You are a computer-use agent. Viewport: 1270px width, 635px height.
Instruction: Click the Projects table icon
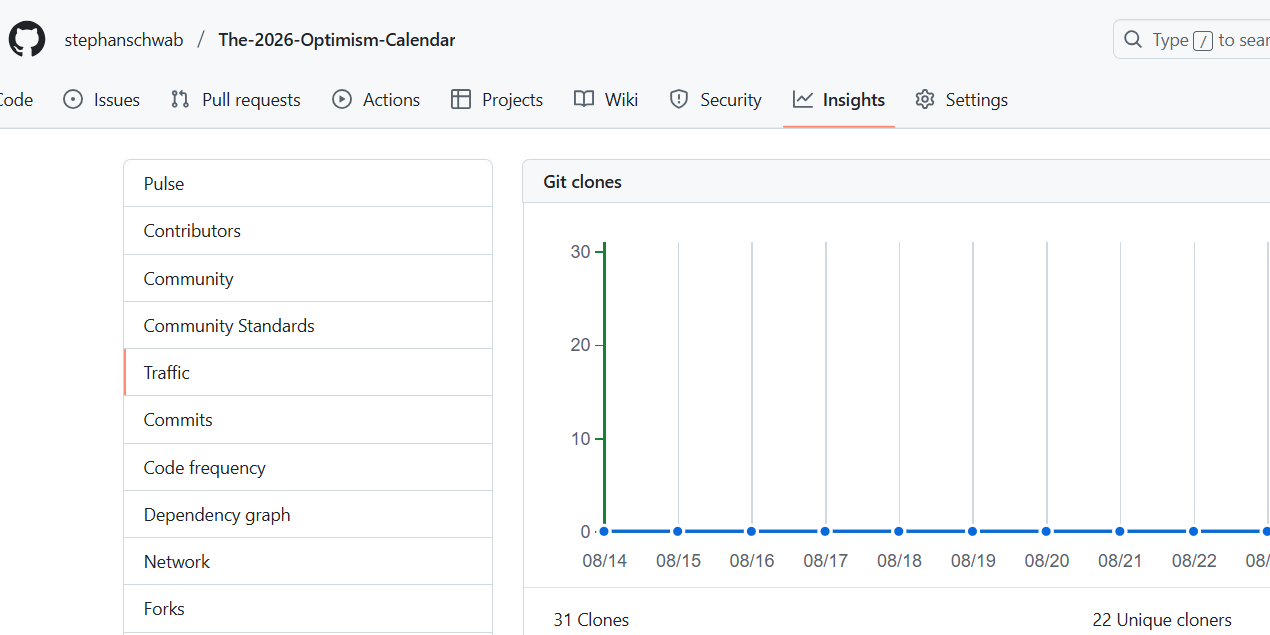(461, 100)
